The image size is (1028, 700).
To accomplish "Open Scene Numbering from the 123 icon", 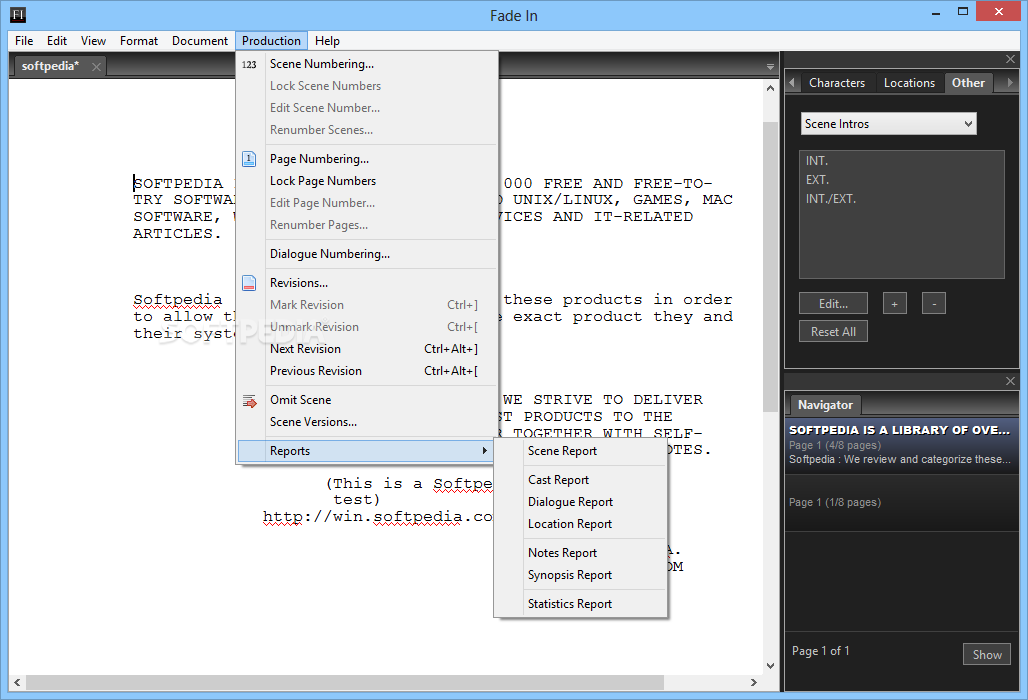I will (249, 64).
